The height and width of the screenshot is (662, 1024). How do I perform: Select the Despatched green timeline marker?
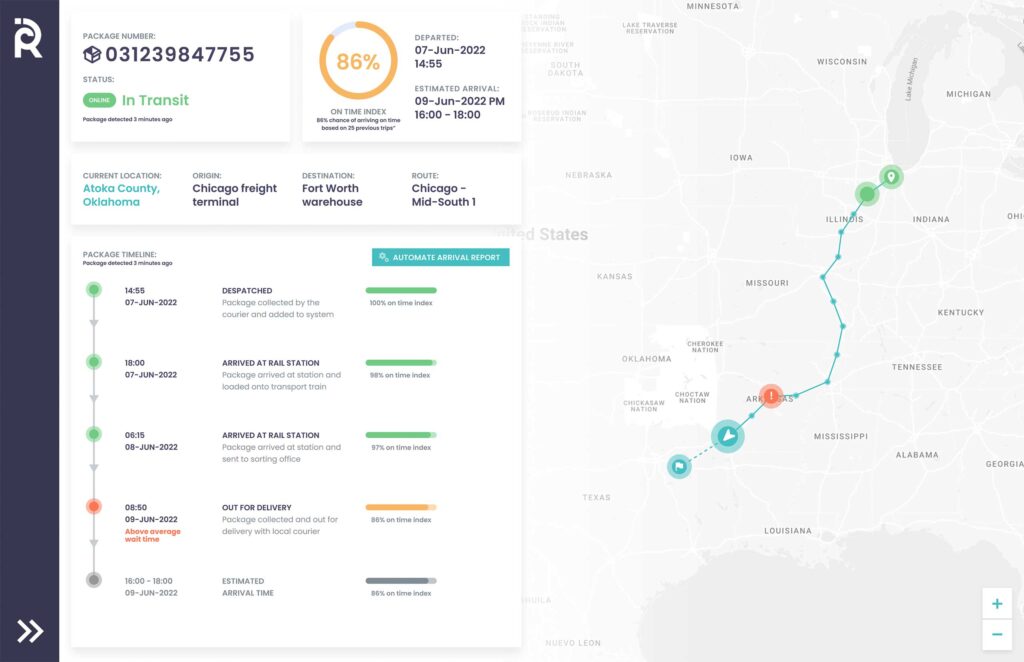(x=94, y=290)
